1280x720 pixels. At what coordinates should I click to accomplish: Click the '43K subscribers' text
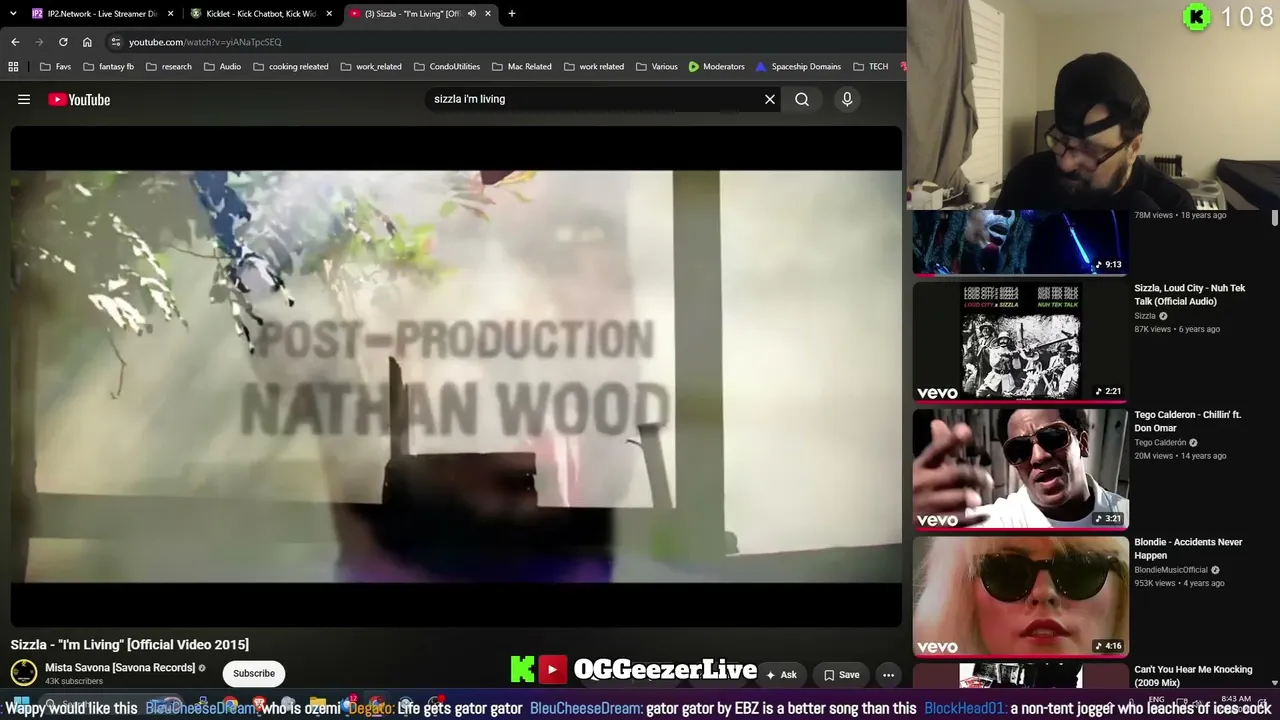point(74,681)
